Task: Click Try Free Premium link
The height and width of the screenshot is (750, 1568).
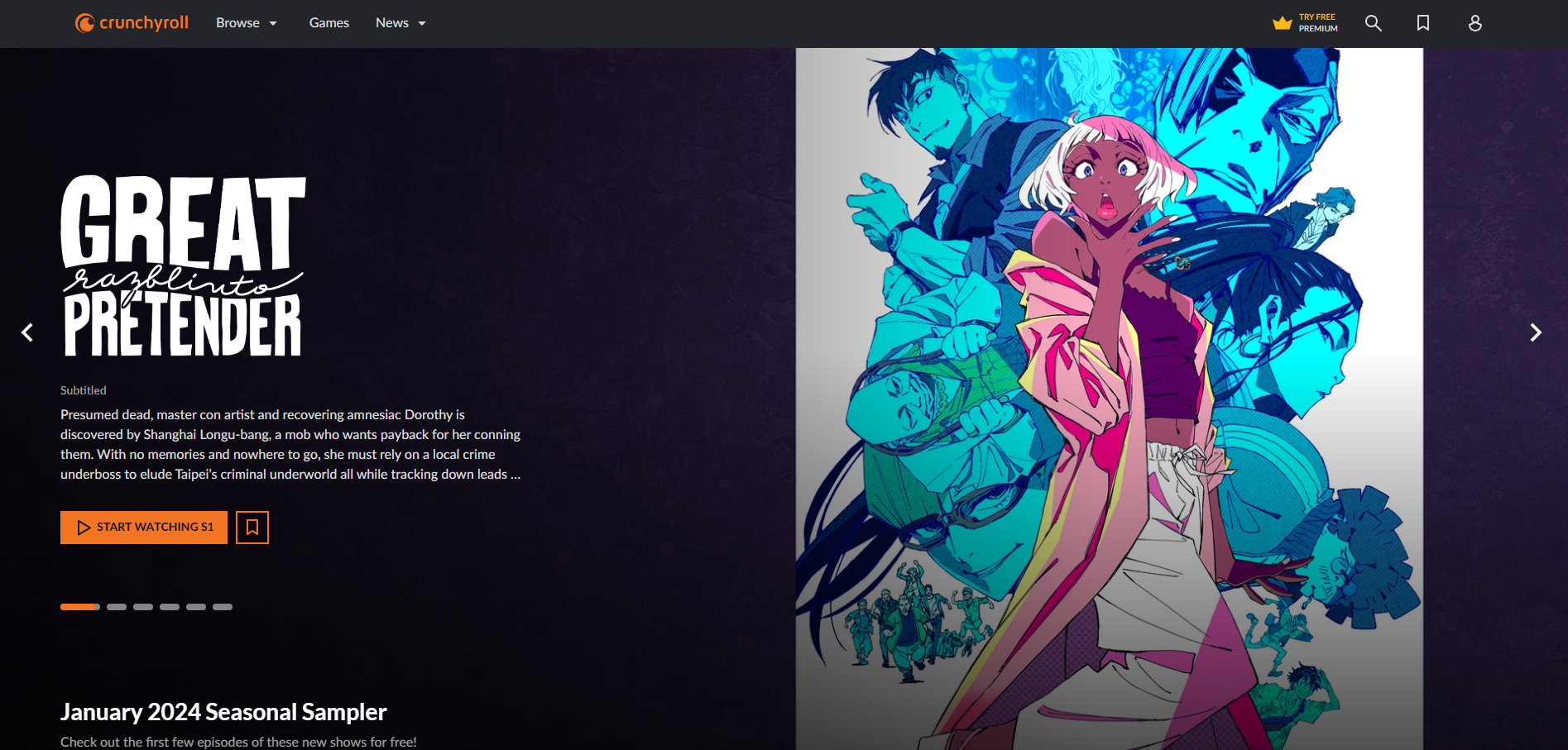Action: (1317, 23)
